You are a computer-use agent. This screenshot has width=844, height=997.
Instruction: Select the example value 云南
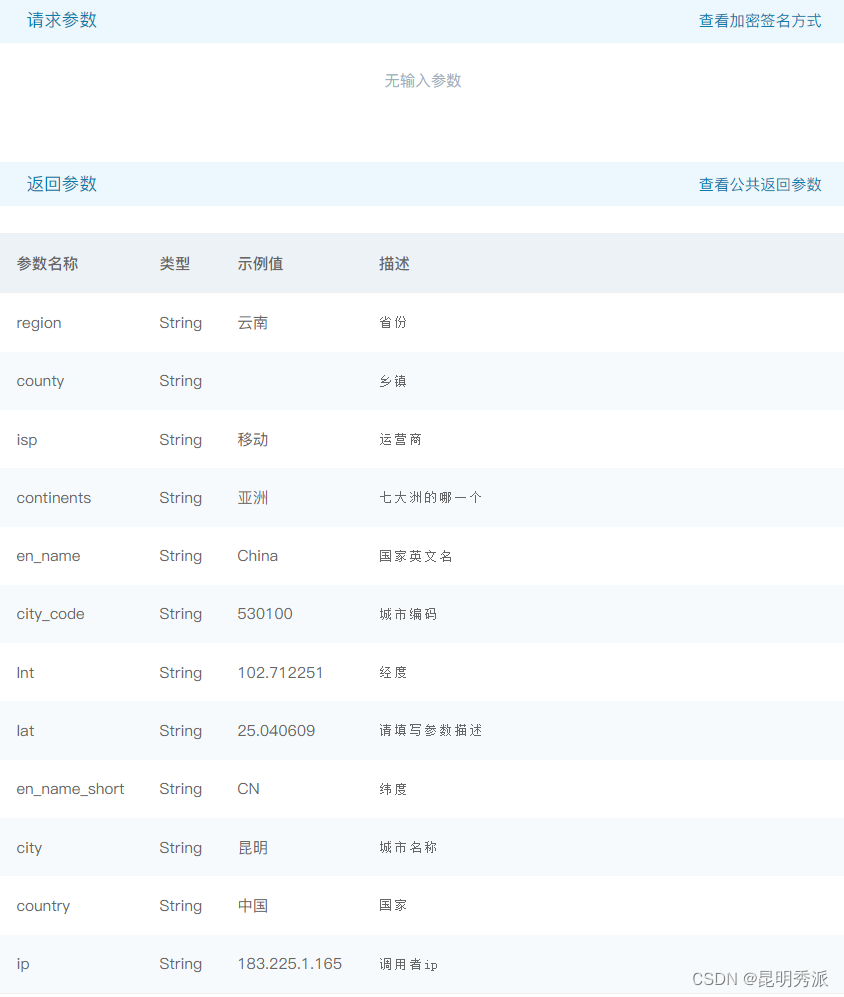253,323
